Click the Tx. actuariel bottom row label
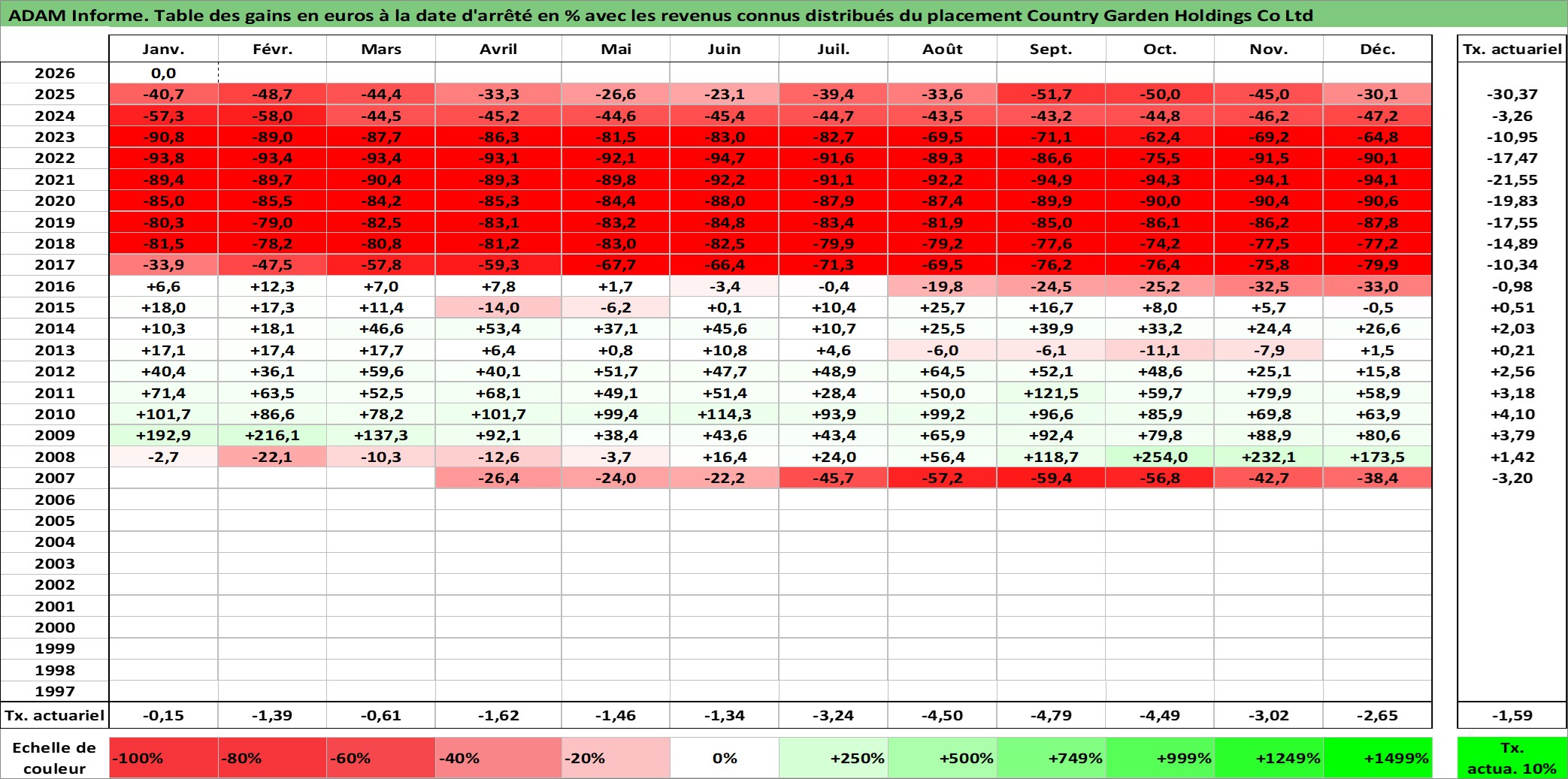This screenshot has width=1568, height=779. click(55, 715)
